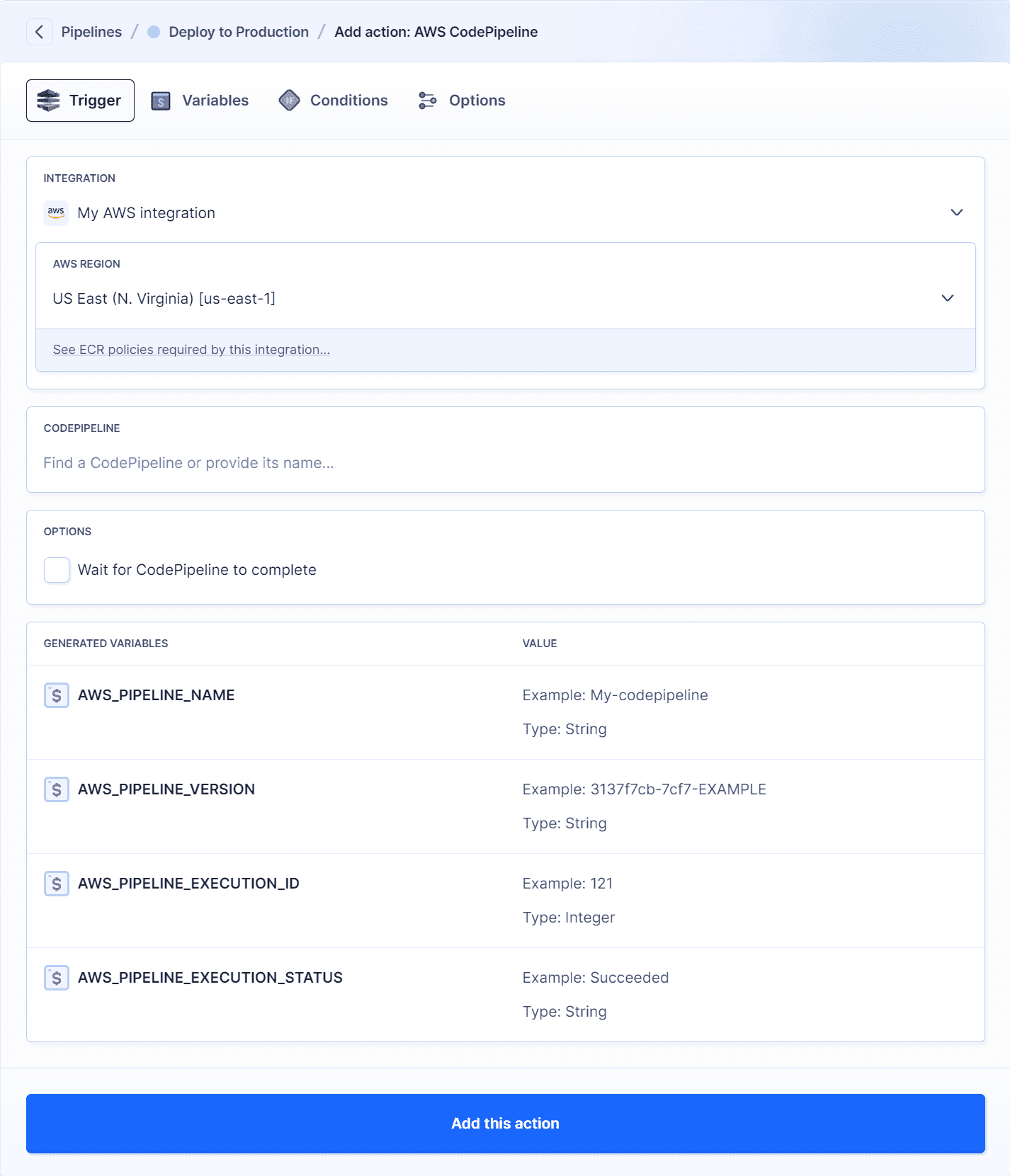1010x1176 pixels.
Task: Select the AWS_PIPELINE_EXECUTION_ID variable name
Action: 189,884
